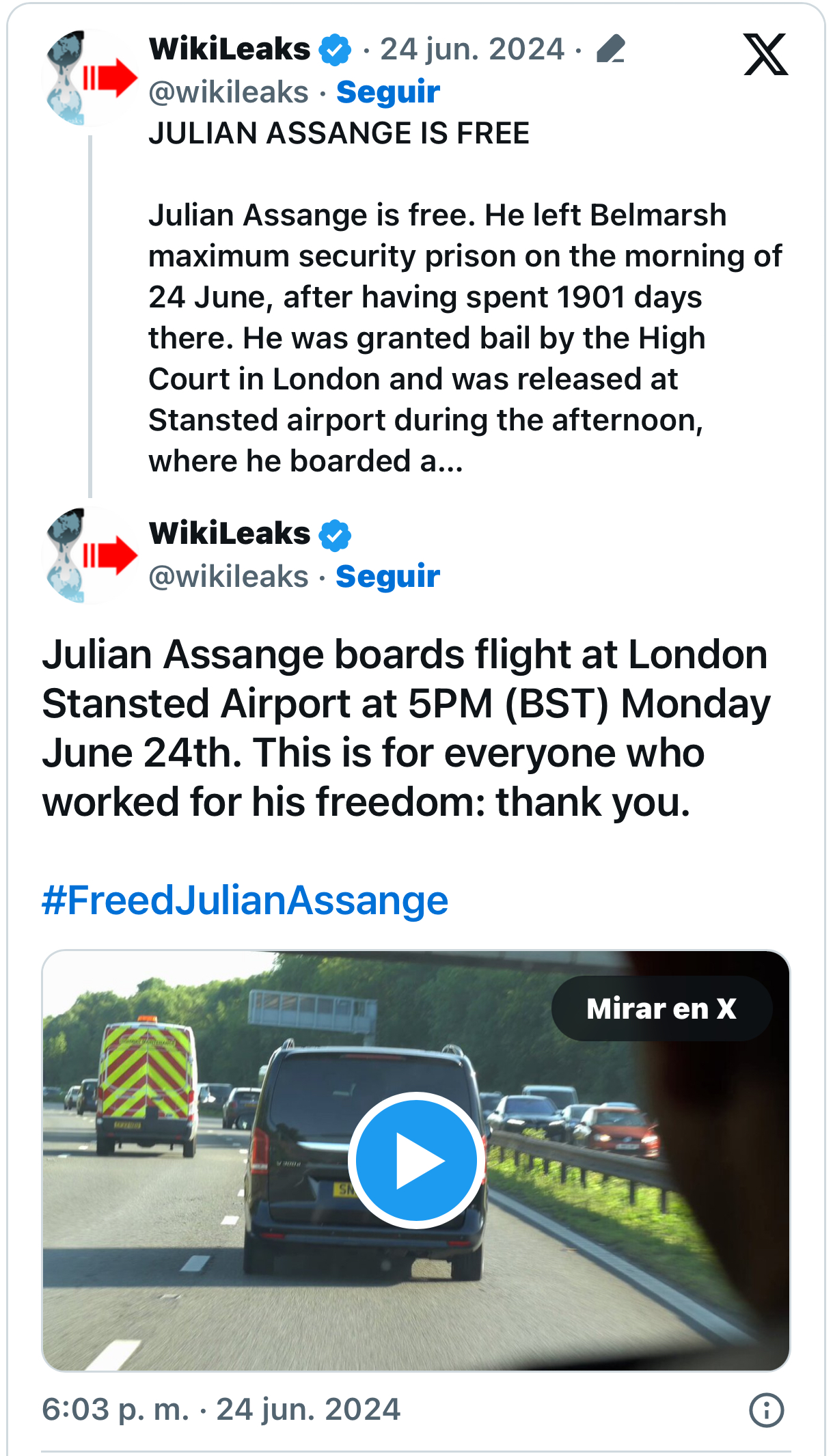Click verified badge on the upper WikiLeaks post
This screenshot has width=833, height=1456.
tap(335, 50)
